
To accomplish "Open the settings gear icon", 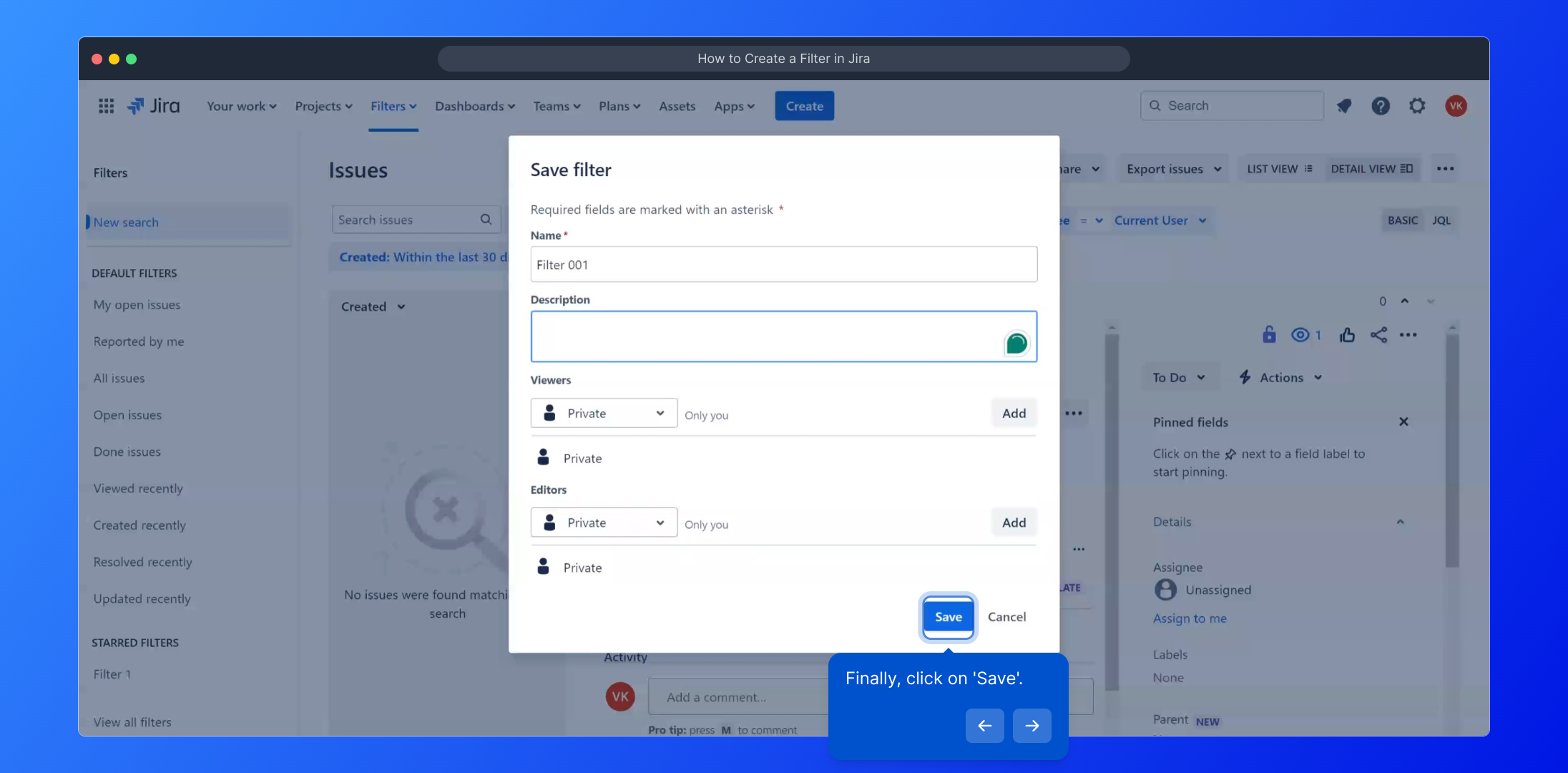I will coord(1417,106).
